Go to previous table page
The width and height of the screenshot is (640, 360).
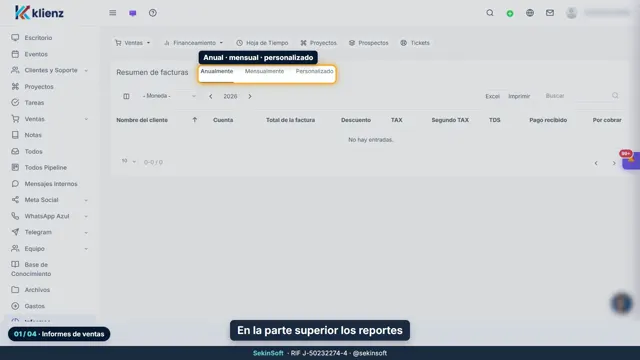pyautogui.click(x=596, y=163)
